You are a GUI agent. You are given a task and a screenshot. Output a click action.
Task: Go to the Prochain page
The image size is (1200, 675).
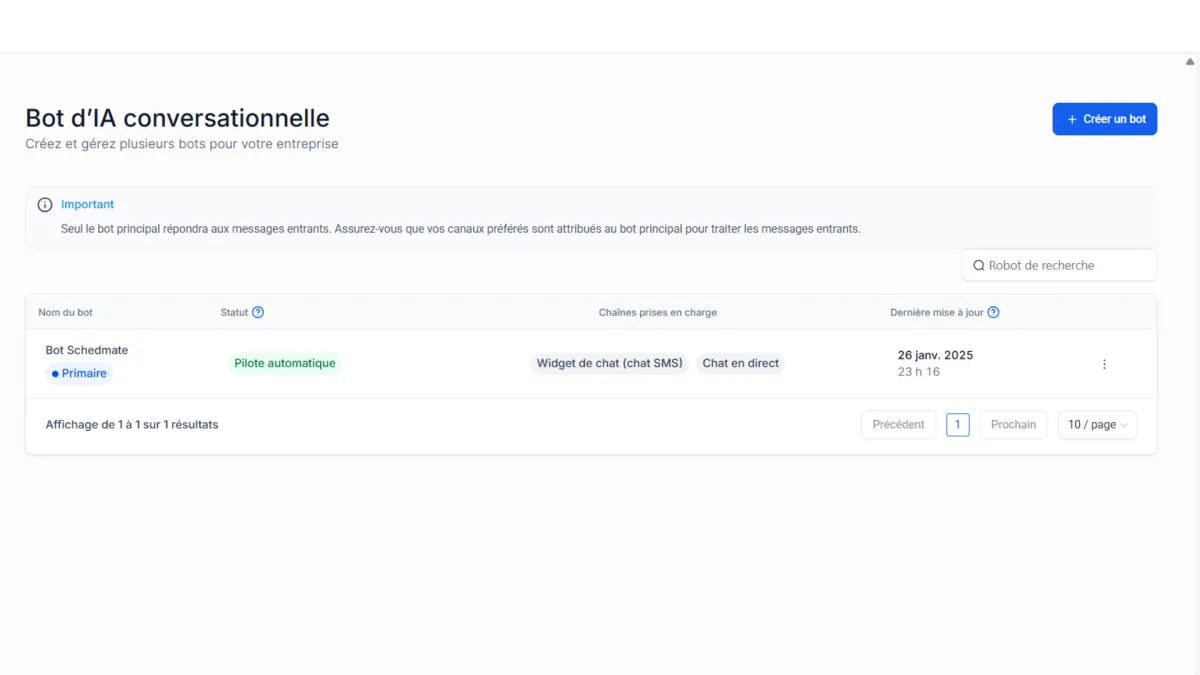pyautogui.click(x=1013, y=425)
